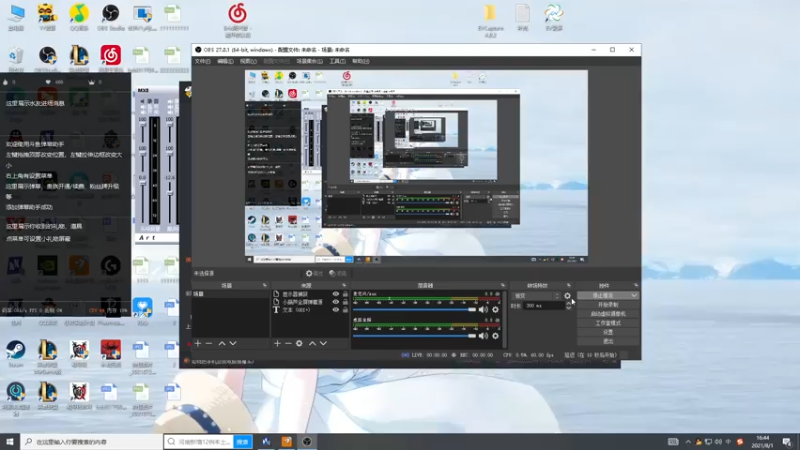Add a new scene with the plus icon
This screenshot has width=800, height=450.
198,343
